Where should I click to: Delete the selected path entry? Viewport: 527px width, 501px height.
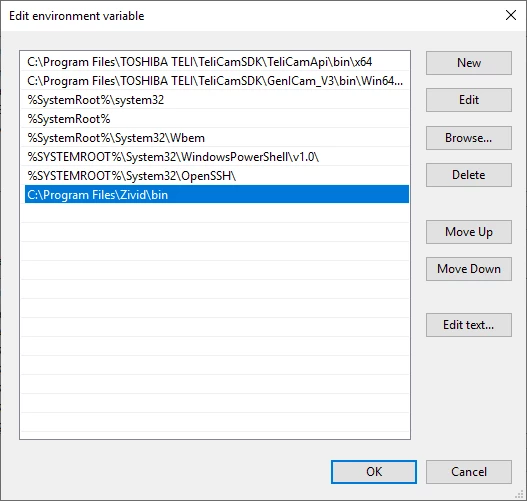coord(469,175)
